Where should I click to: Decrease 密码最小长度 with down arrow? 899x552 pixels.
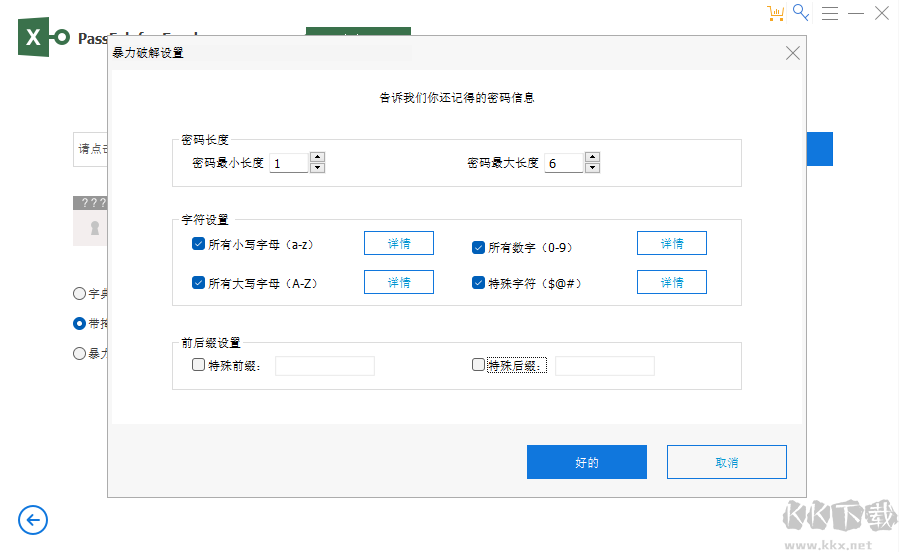click(x=317, y=168)
